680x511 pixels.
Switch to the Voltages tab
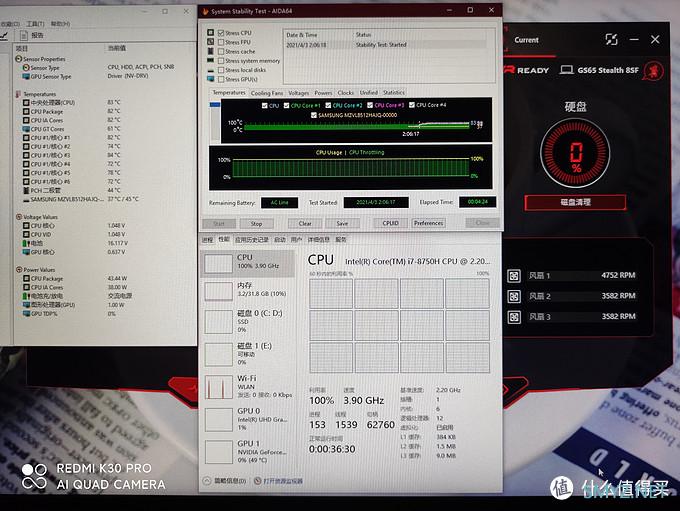pyautogui.click(x=299, y=93)
